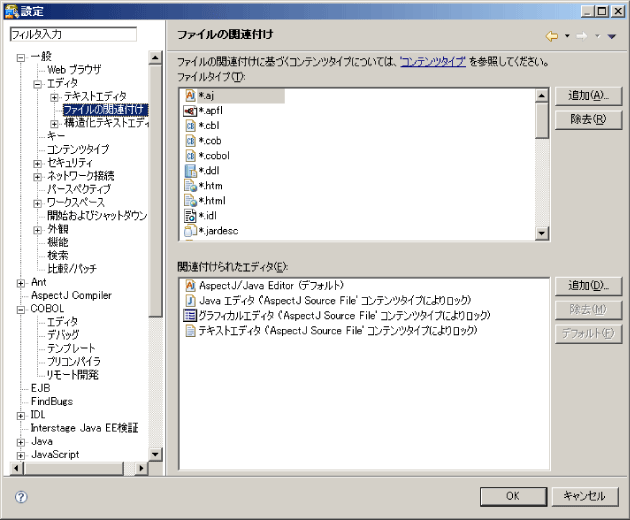Click 除去(R) button for file types
The height and width of the screenshot is (520, 630).
588,119
